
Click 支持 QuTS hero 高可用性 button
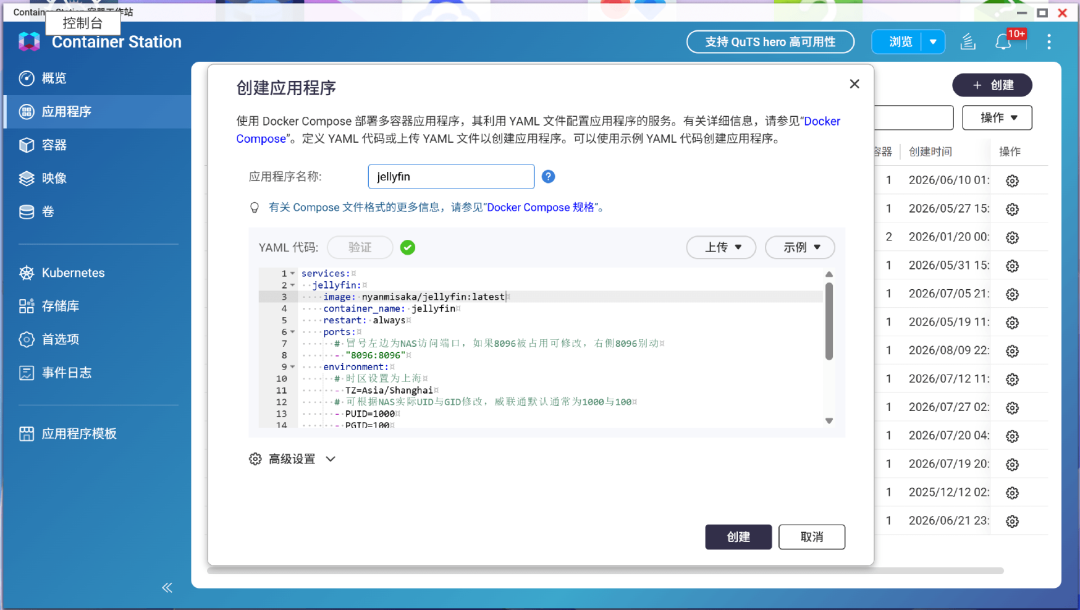tap(770, 42)
